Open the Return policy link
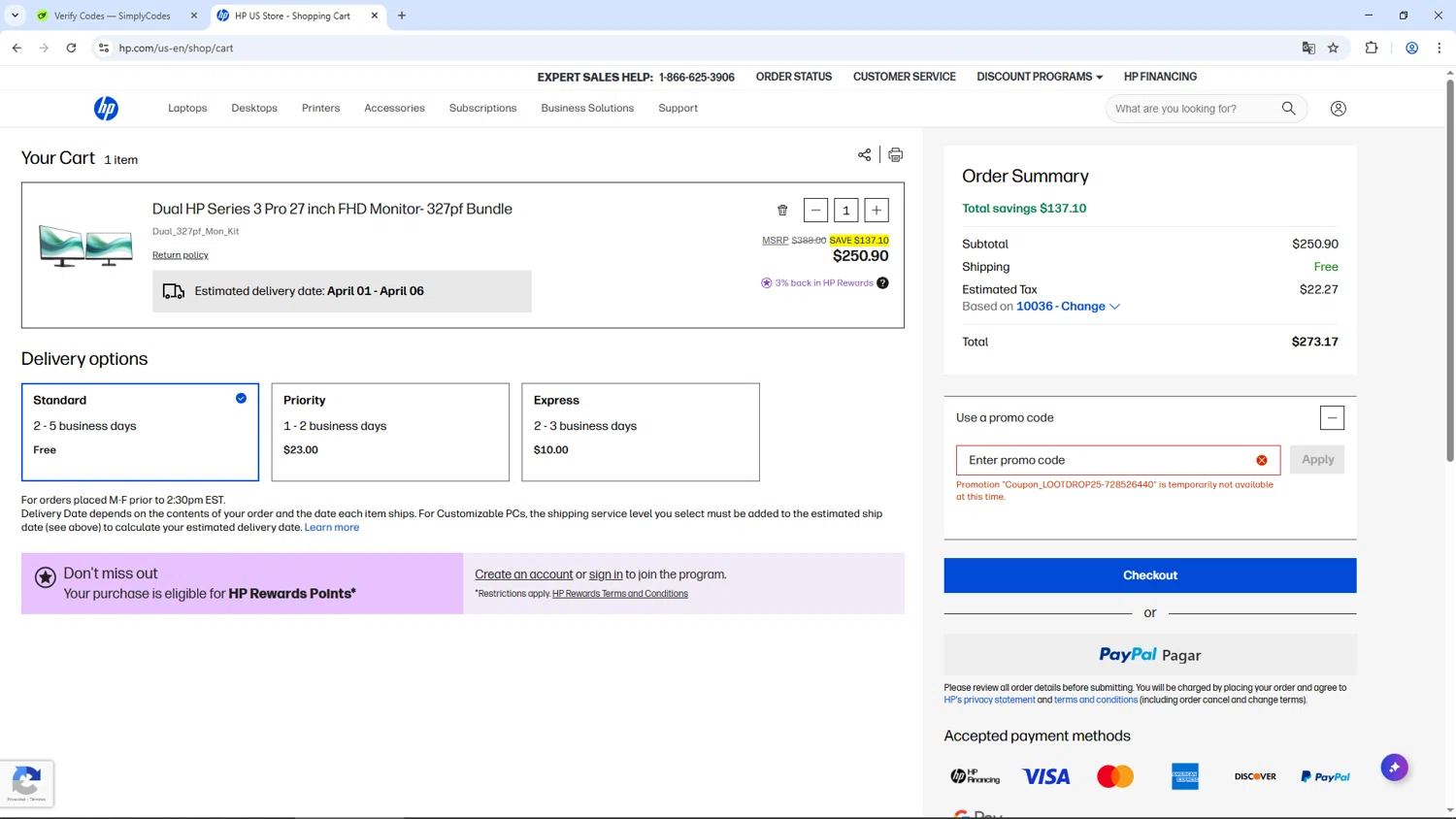 point(181,255)
